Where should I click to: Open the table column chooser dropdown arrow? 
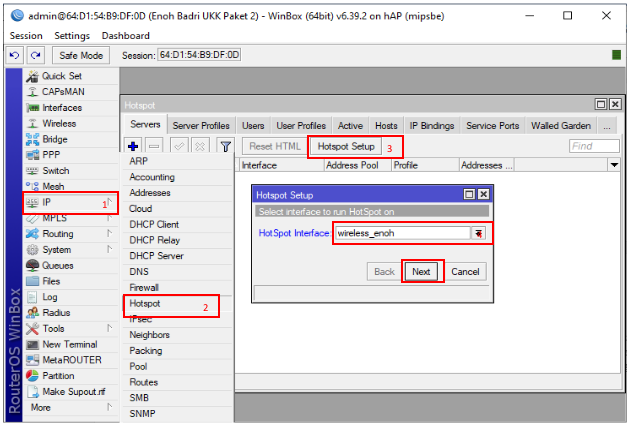(x=614, y=165)
